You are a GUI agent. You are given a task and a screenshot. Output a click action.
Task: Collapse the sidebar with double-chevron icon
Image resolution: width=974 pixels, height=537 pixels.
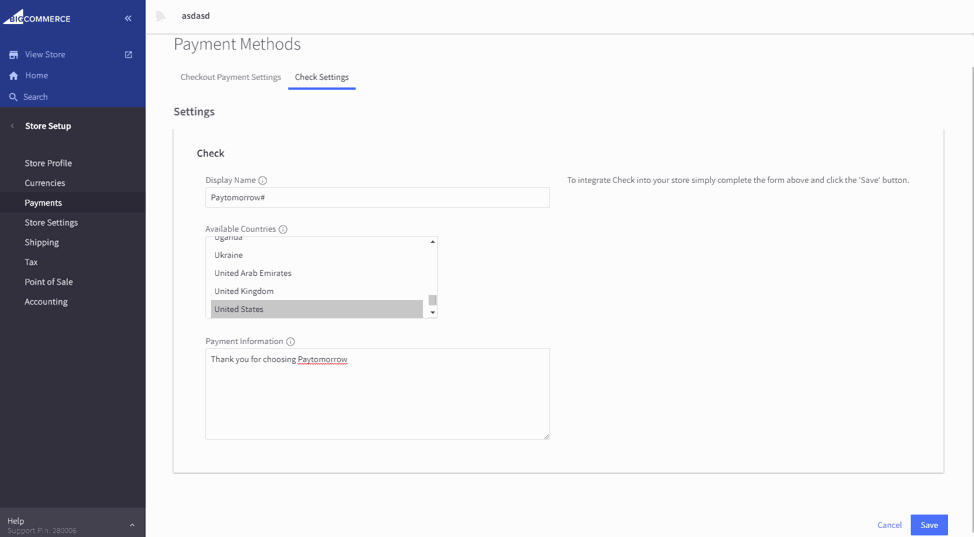click(128, 18)
